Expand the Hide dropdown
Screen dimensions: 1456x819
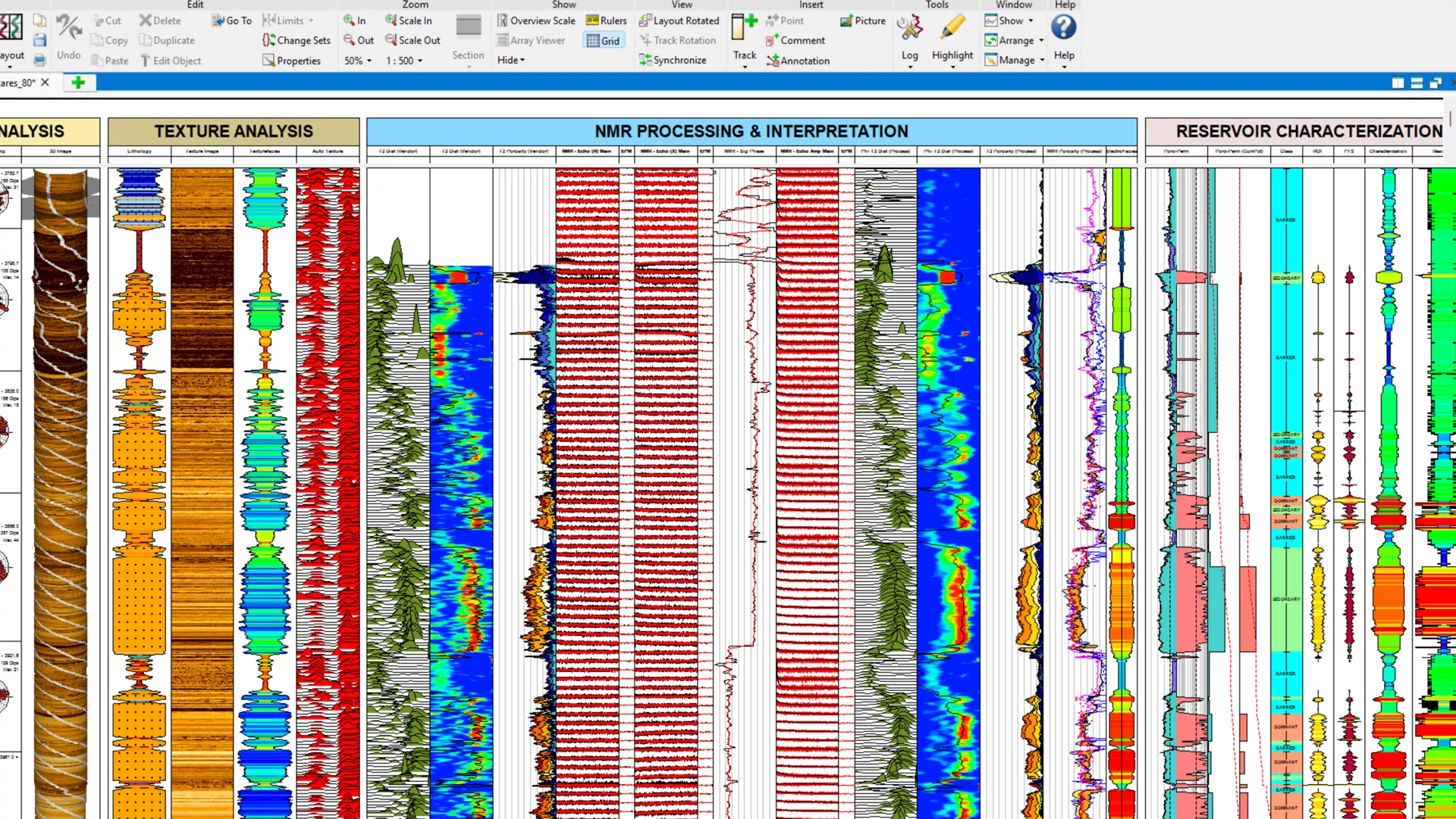click(511, 60)
